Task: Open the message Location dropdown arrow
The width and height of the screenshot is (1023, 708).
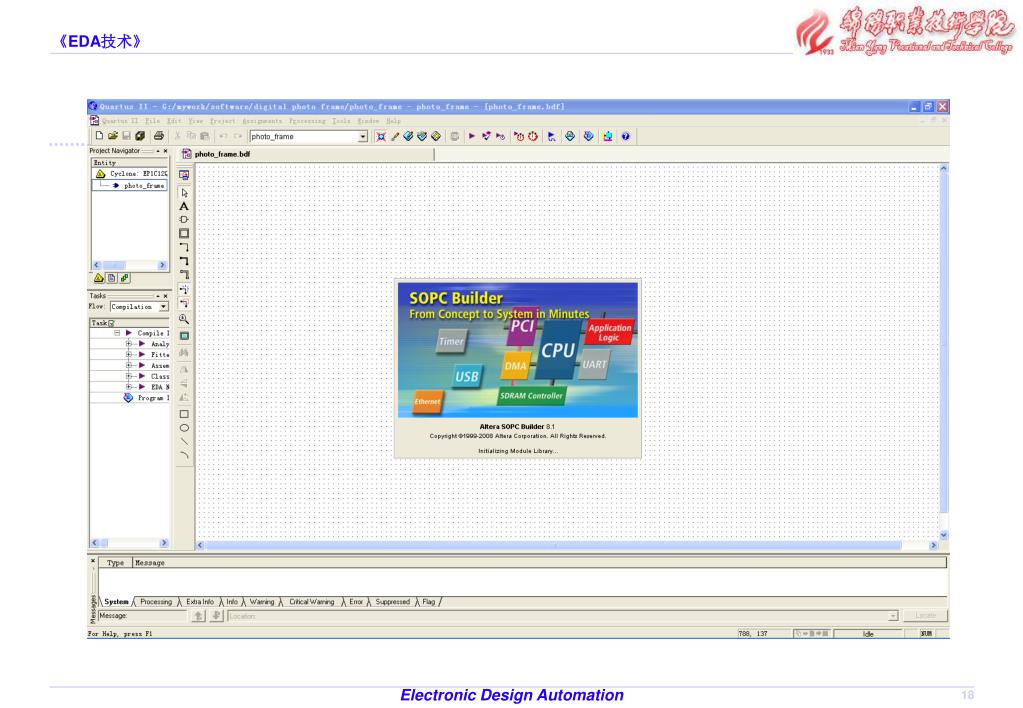Action: click(893, 616)
